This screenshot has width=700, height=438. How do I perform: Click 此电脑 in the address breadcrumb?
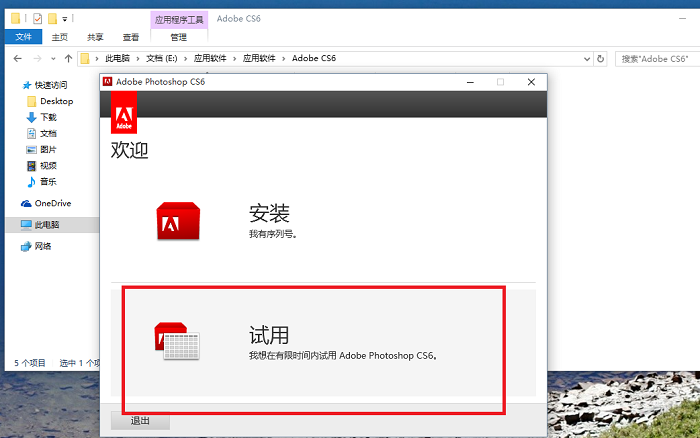coord(117,58)
